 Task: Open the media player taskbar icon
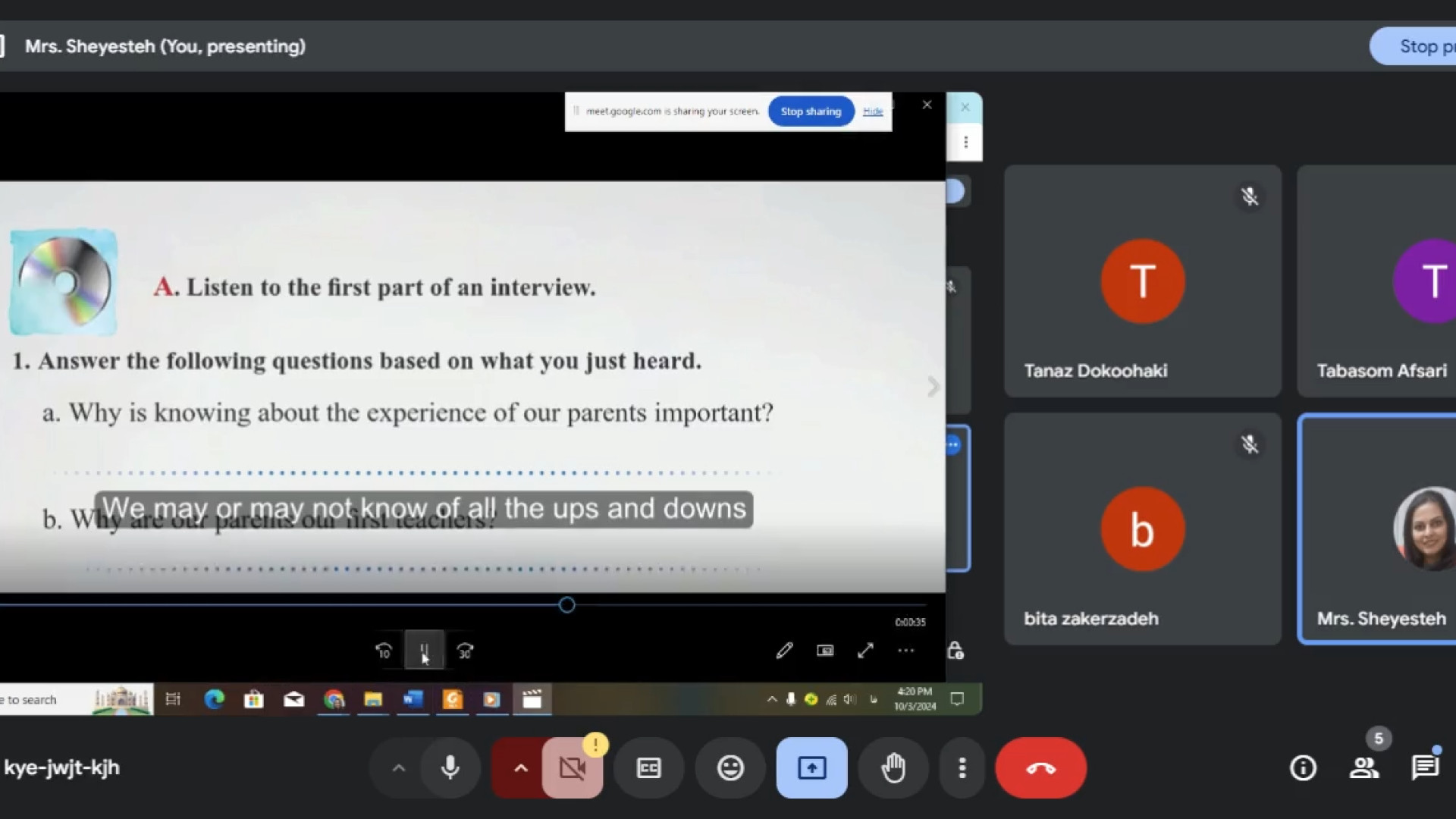pos(491,699)
